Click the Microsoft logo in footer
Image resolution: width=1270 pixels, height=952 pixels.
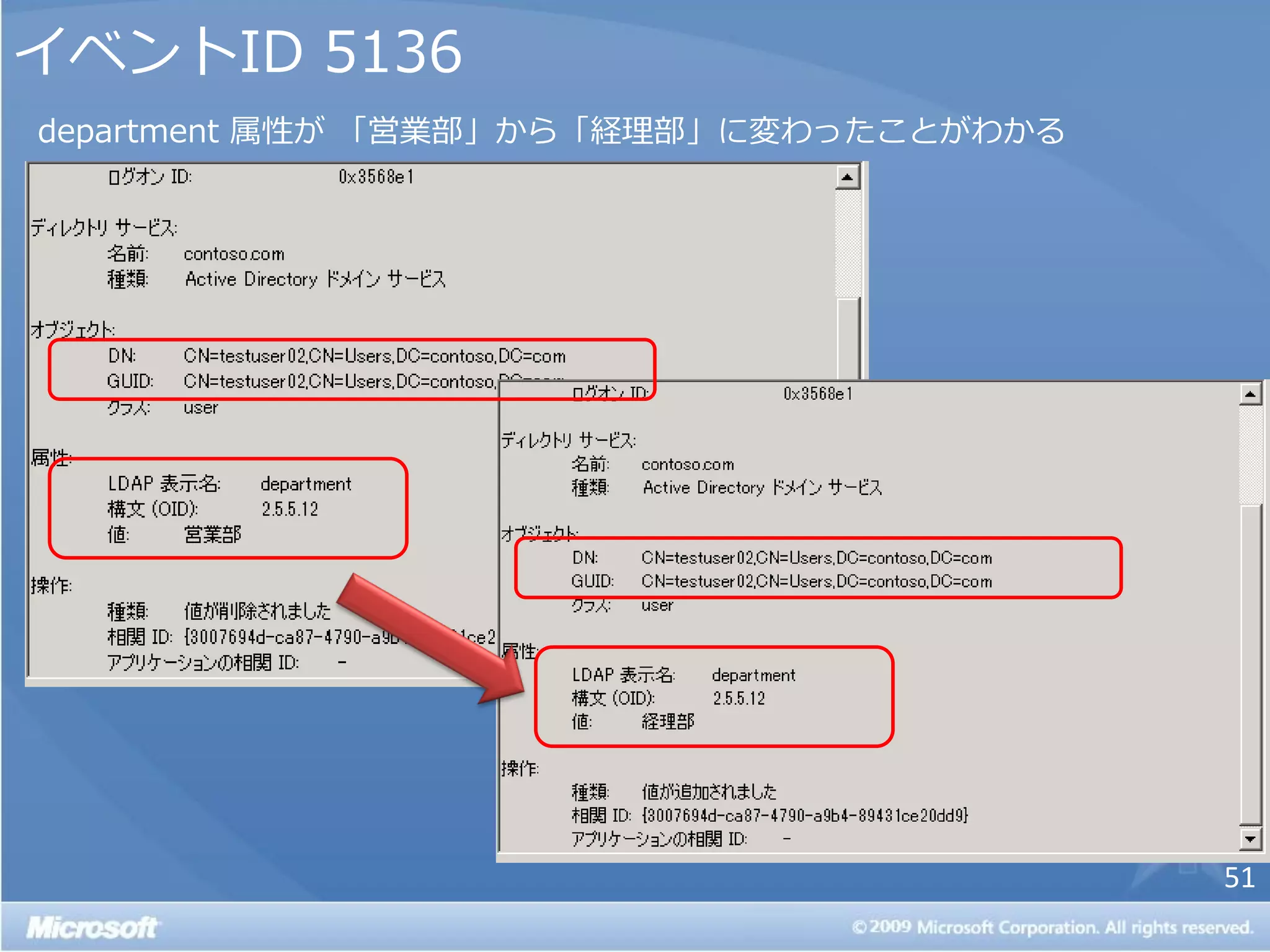pos(92,927)
